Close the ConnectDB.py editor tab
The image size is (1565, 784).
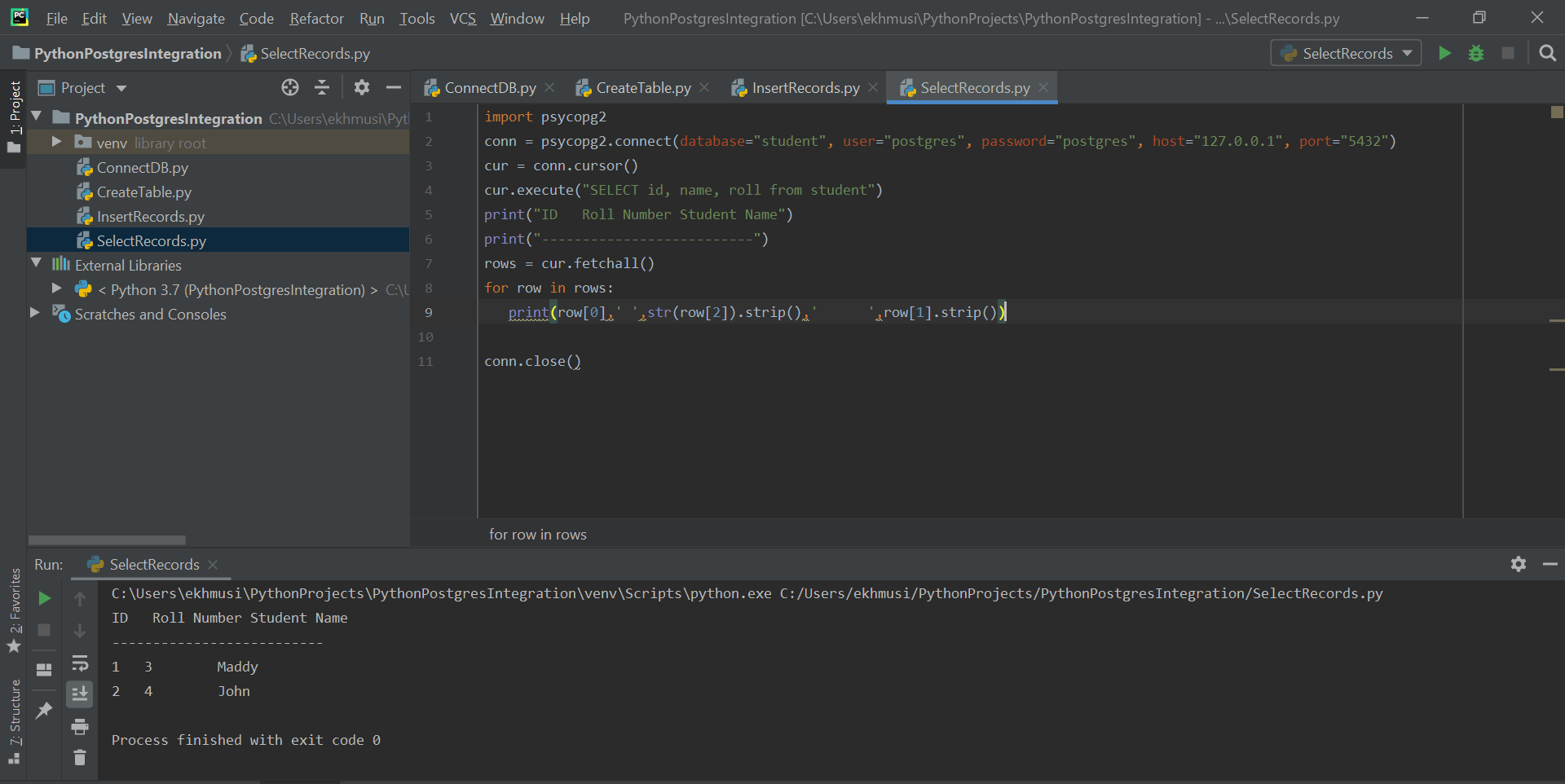(550, 87)
